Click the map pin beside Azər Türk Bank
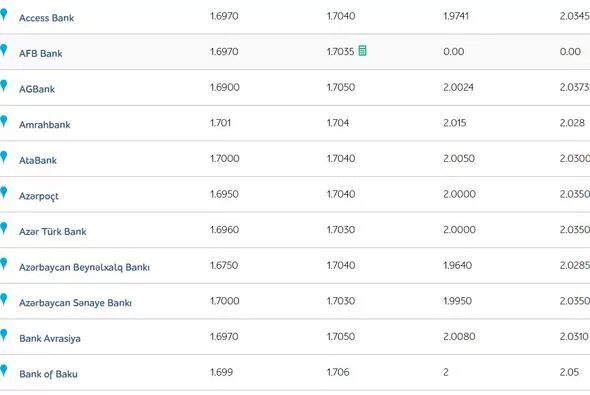The height and width of the screenshot is (395, 590). [3, 228]
